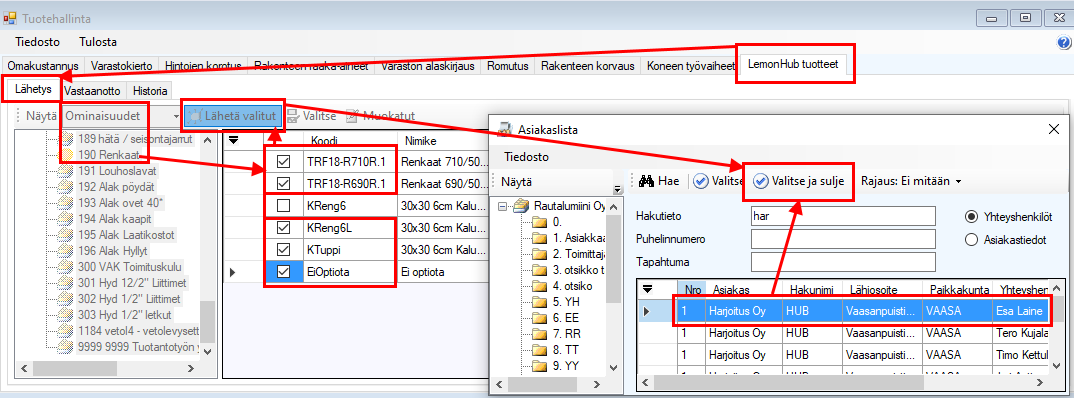The width and height of the screenshot is (1074, 398).
Task: Click filter icon in Asiakaslista grid header
Action: (647, 288)
